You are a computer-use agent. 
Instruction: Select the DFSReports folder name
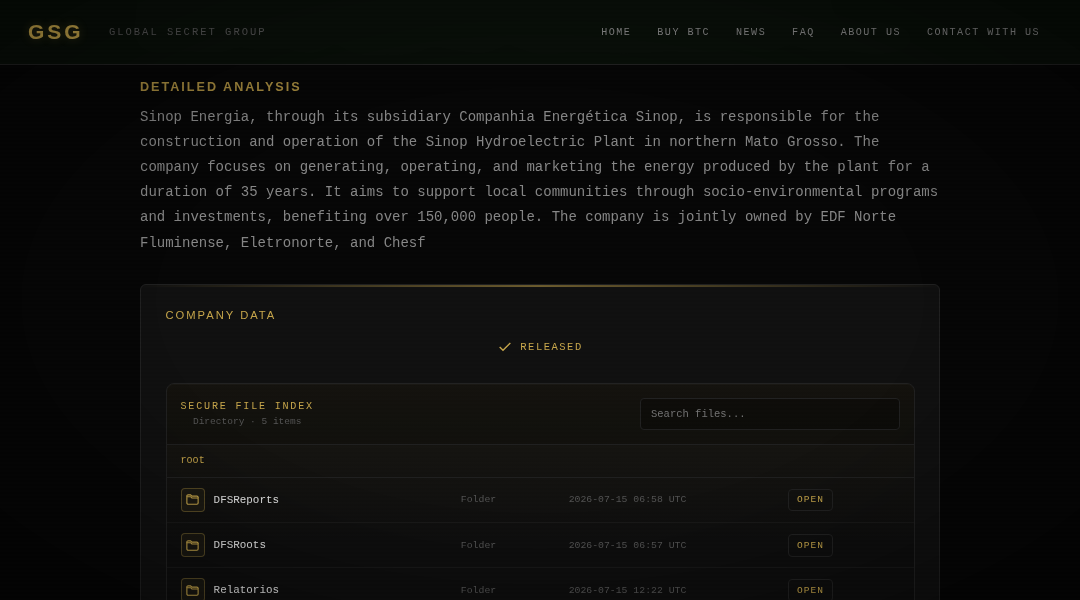246,500
